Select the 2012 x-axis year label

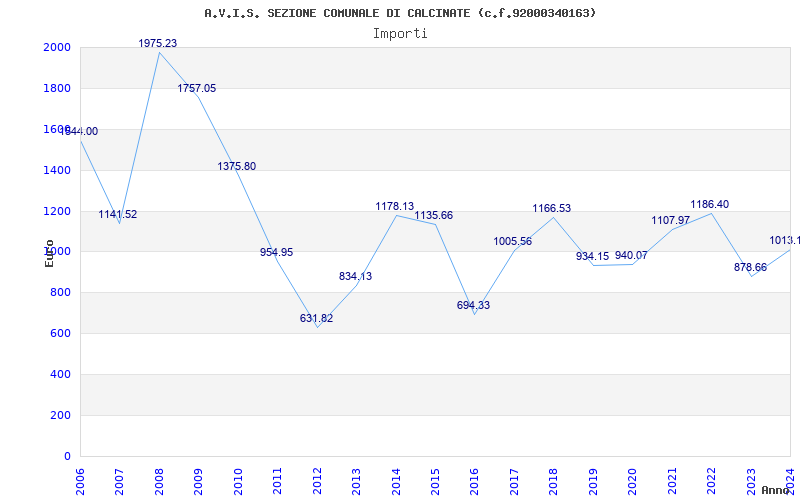pos(317,482)
